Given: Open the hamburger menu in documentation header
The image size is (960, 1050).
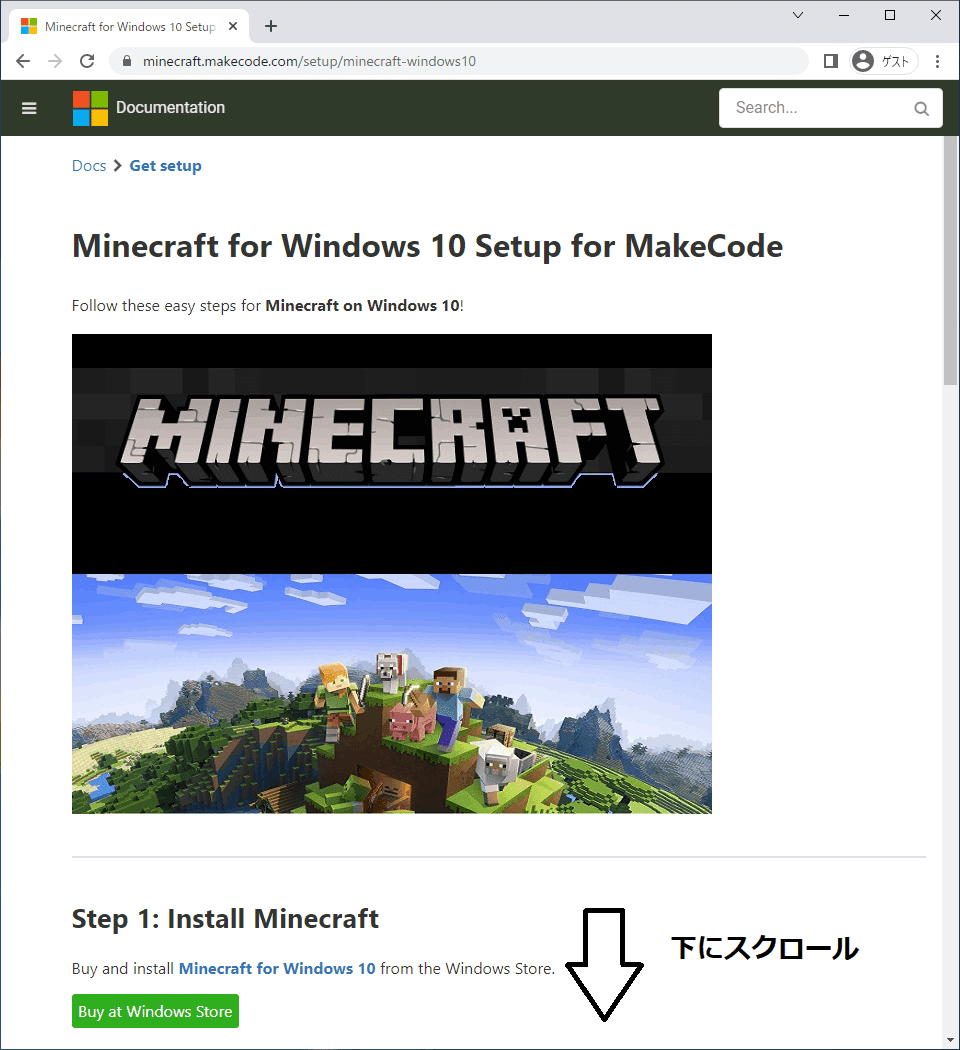Looking at the screenshot, I should point(29,108).
